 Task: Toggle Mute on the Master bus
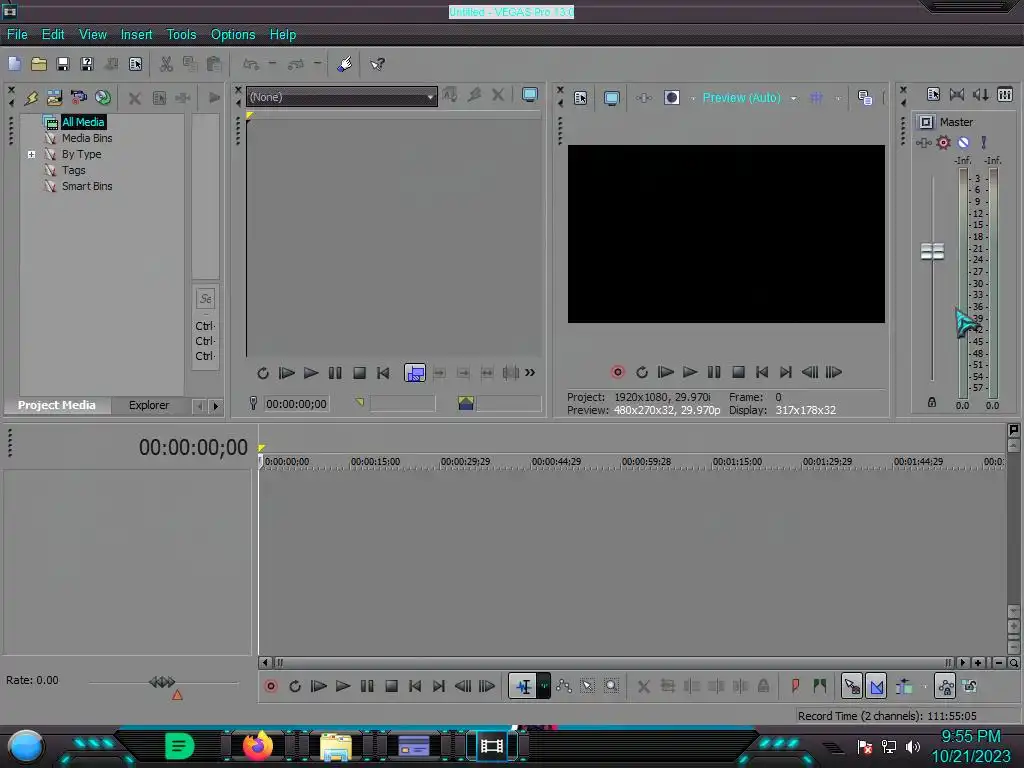point(963,142)
